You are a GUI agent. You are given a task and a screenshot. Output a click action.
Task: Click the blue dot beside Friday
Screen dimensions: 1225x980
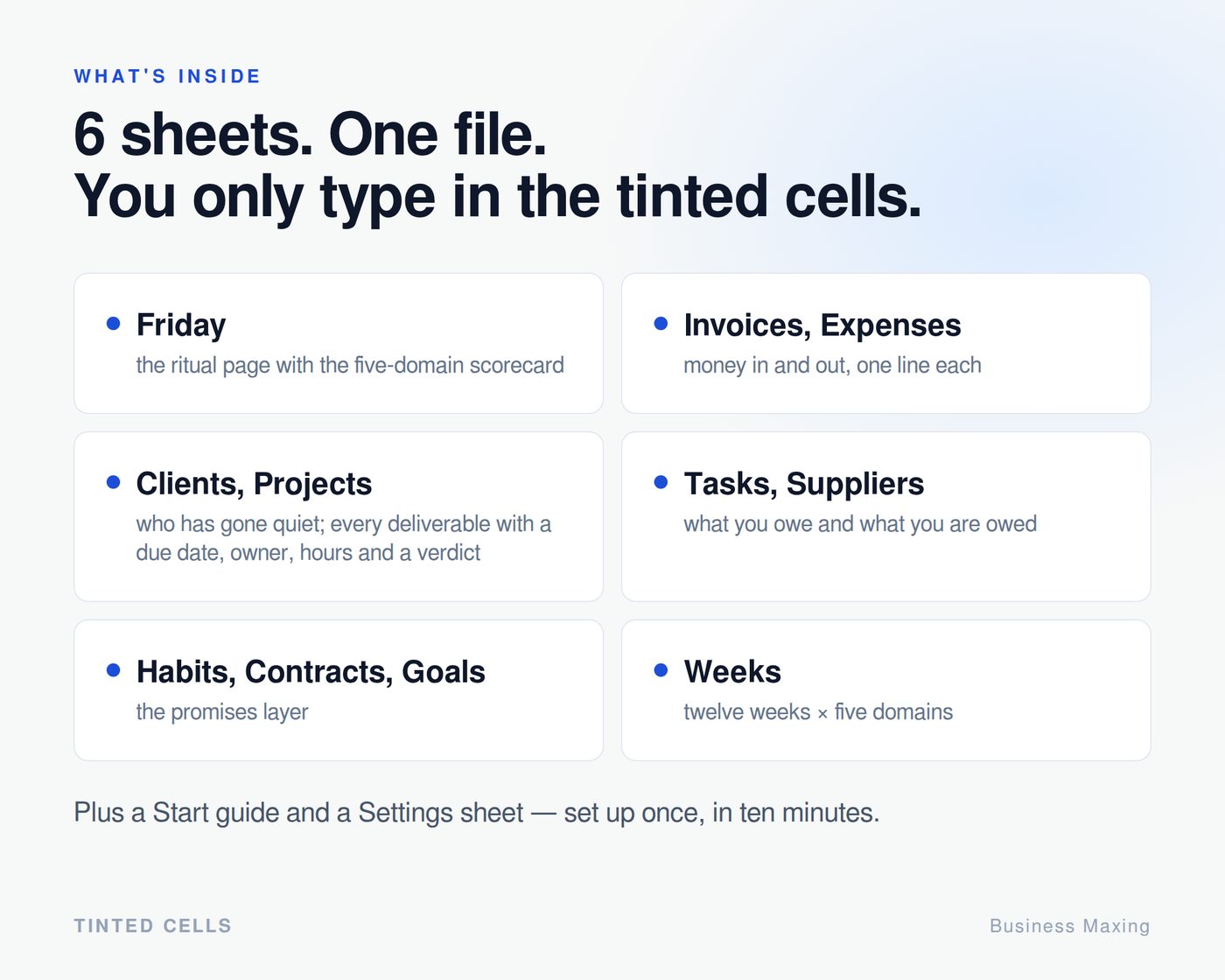coord(113,324)
